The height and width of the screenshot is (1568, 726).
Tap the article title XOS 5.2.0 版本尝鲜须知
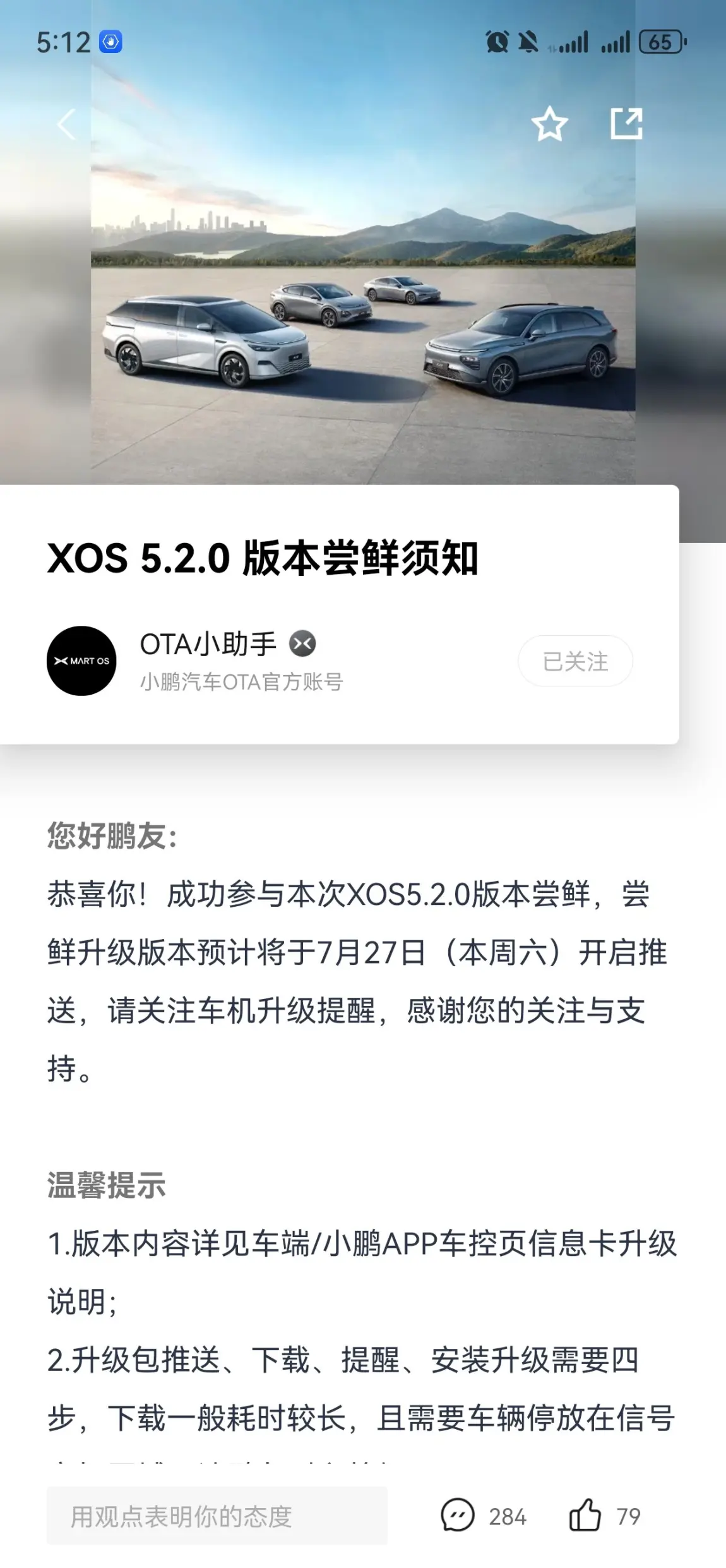click(x=263, y=558)
